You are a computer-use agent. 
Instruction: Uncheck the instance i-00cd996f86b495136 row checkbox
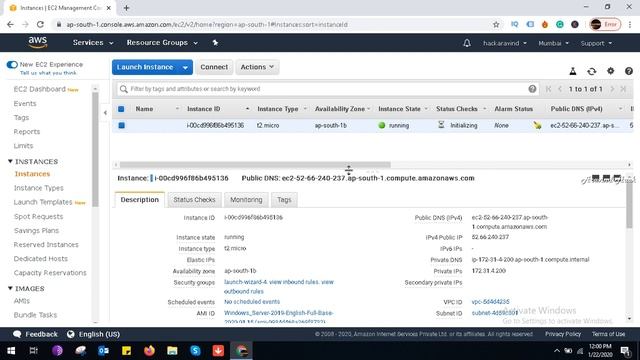pyautogui.click(x=121, y=125)
